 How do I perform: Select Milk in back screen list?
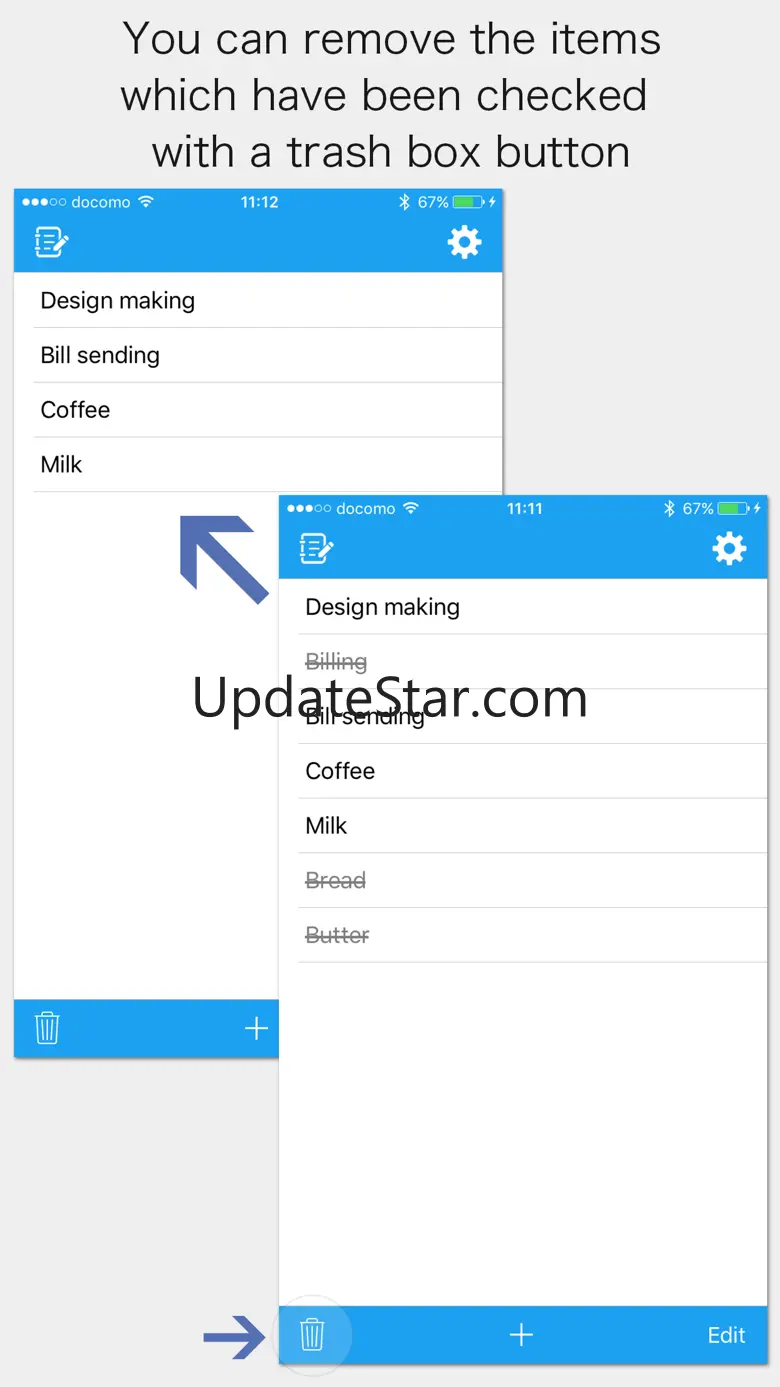[258, 464]
